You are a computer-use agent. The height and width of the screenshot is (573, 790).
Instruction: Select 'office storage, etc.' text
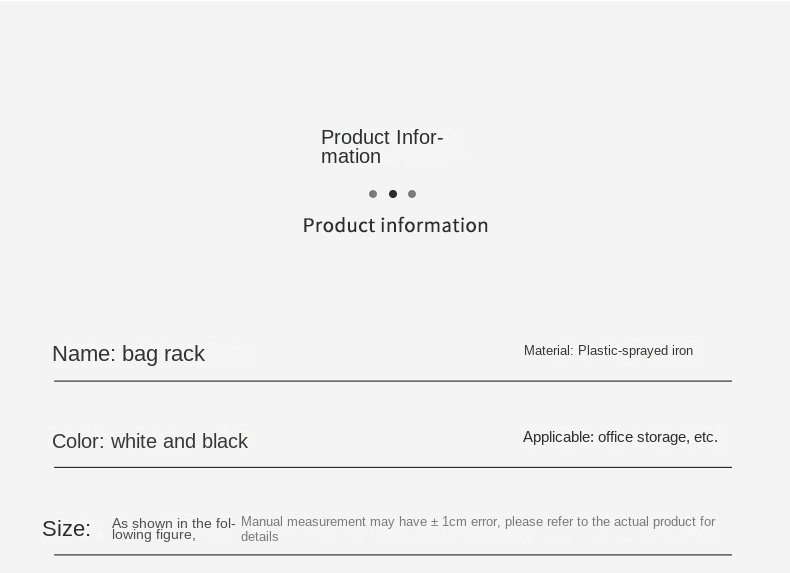click(x=657, y=437)
